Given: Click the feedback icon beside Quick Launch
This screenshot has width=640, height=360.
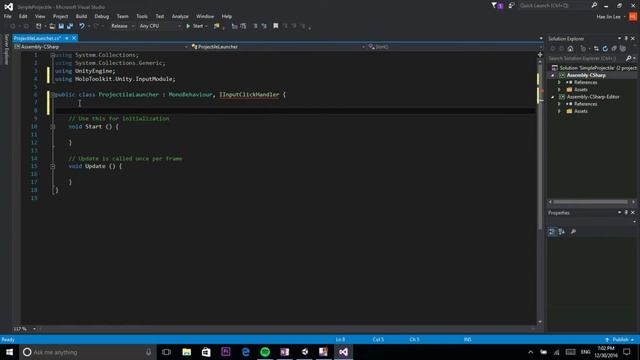Looking at the screenshot, I should coord(511,6).
